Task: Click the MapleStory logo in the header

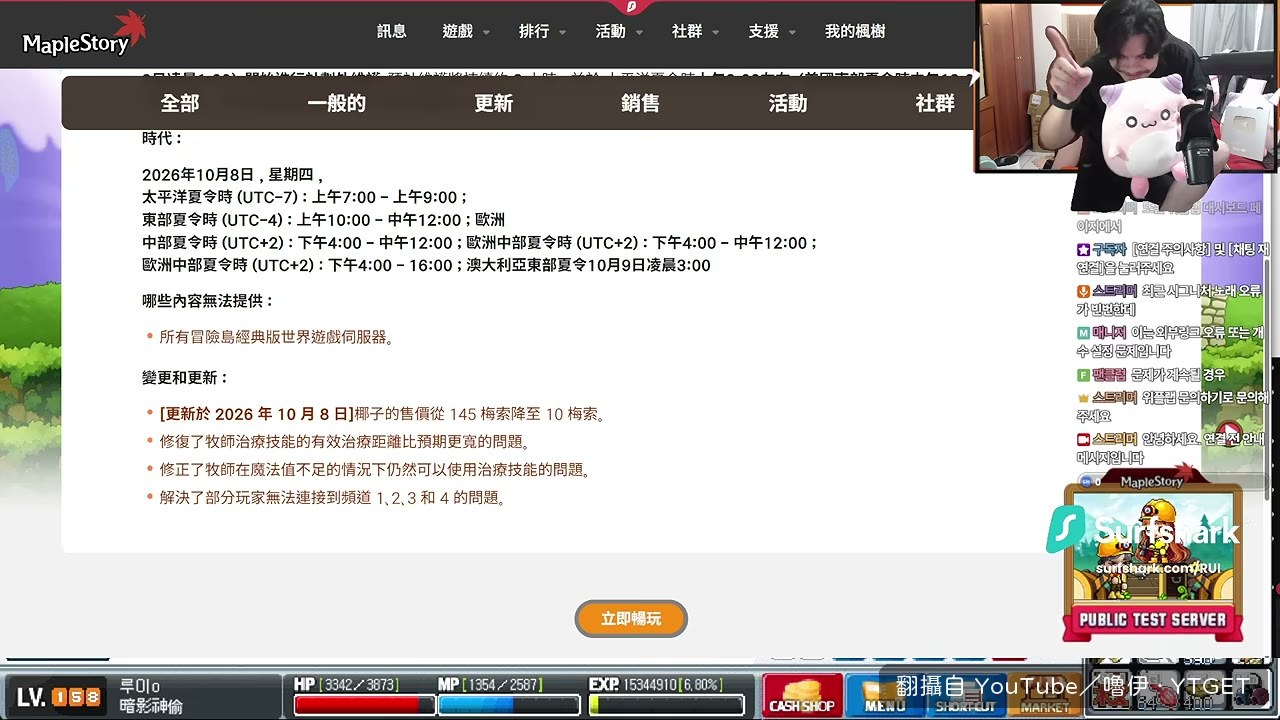Action: click(85, 34)
